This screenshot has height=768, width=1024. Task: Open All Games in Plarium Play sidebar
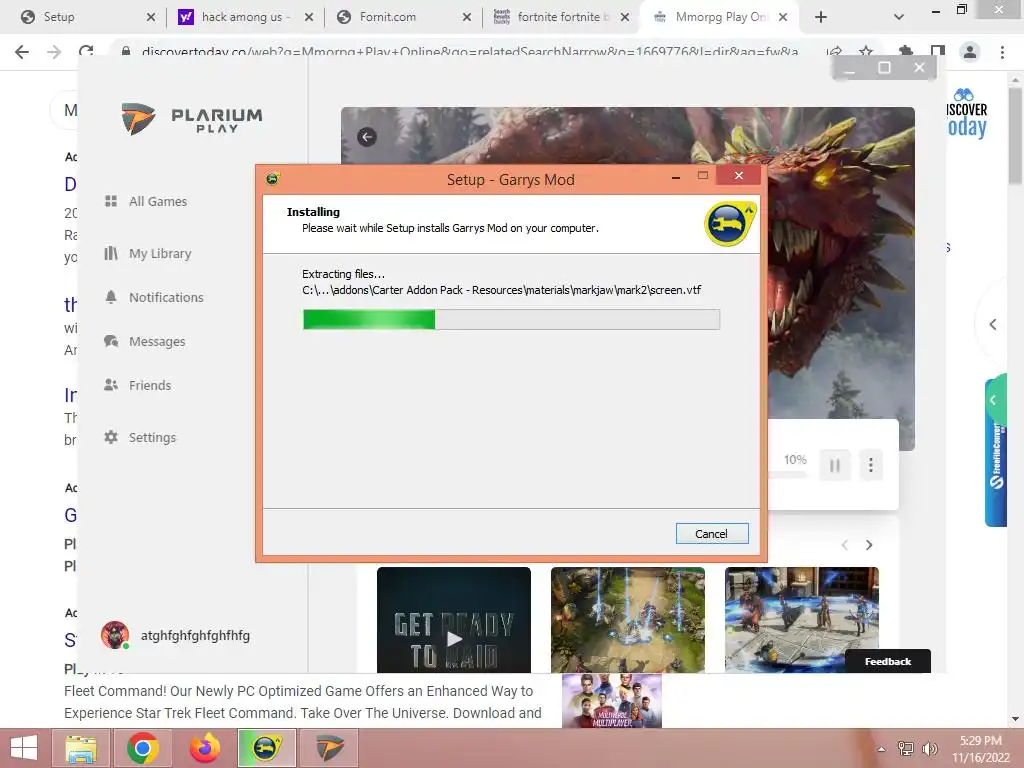click(146, 201)
